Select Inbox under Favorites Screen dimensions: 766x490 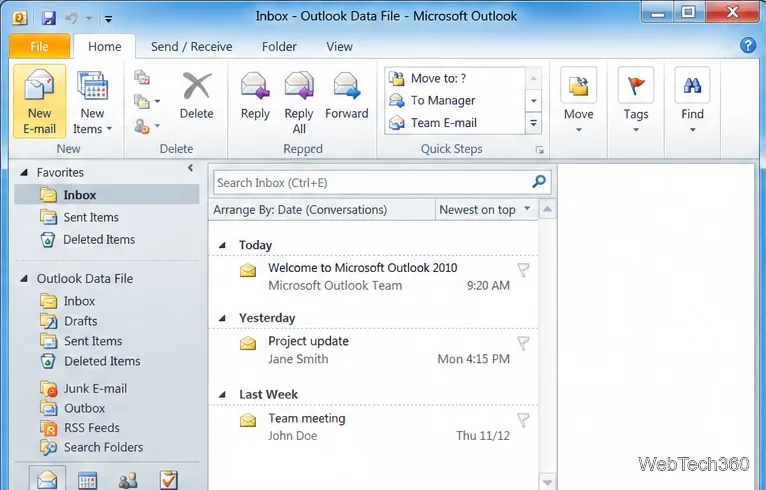pyautogui.click(x=107, y=194)
